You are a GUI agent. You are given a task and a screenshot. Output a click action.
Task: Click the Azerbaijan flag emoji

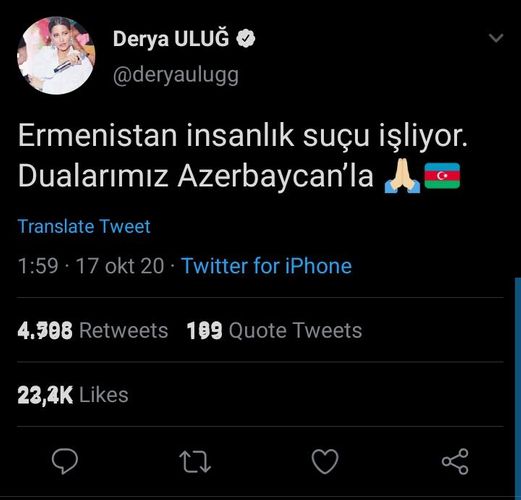(x=442, y=176)
